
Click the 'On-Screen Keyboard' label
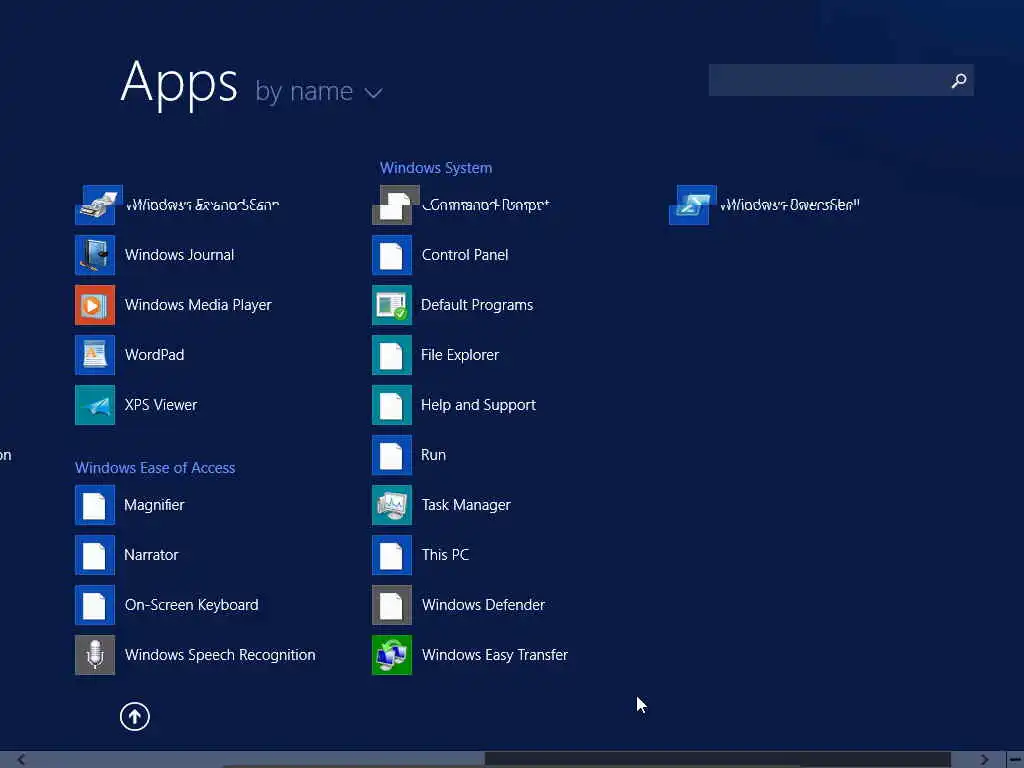(191, 605)
